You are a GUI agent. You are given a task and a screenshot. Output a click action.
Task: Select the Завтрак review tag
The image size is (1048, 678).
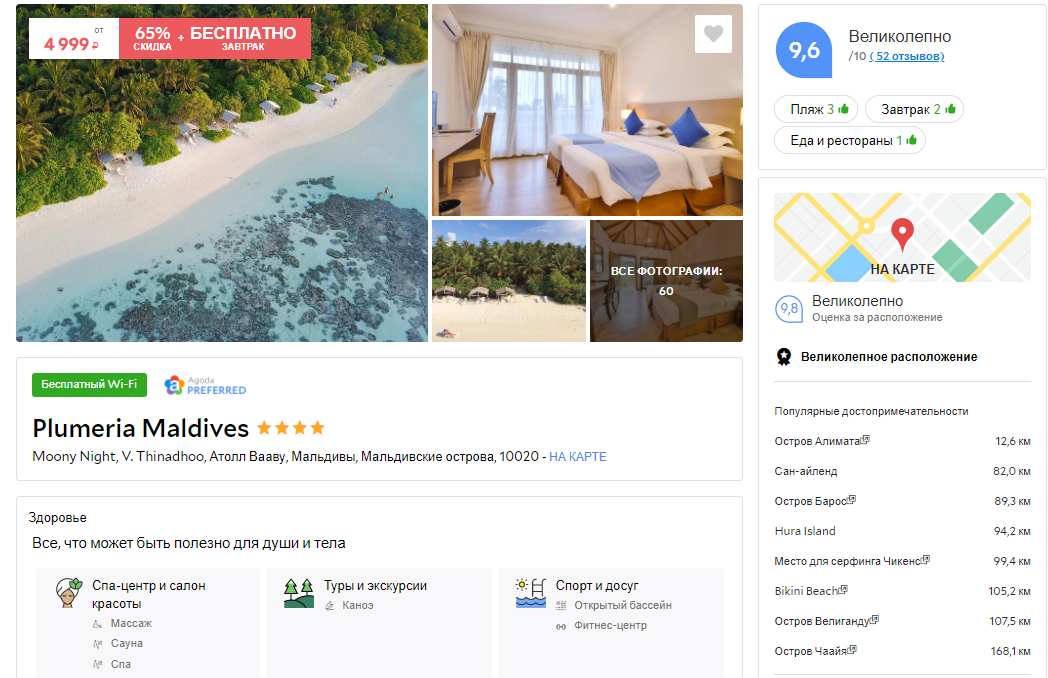point(914,109)
